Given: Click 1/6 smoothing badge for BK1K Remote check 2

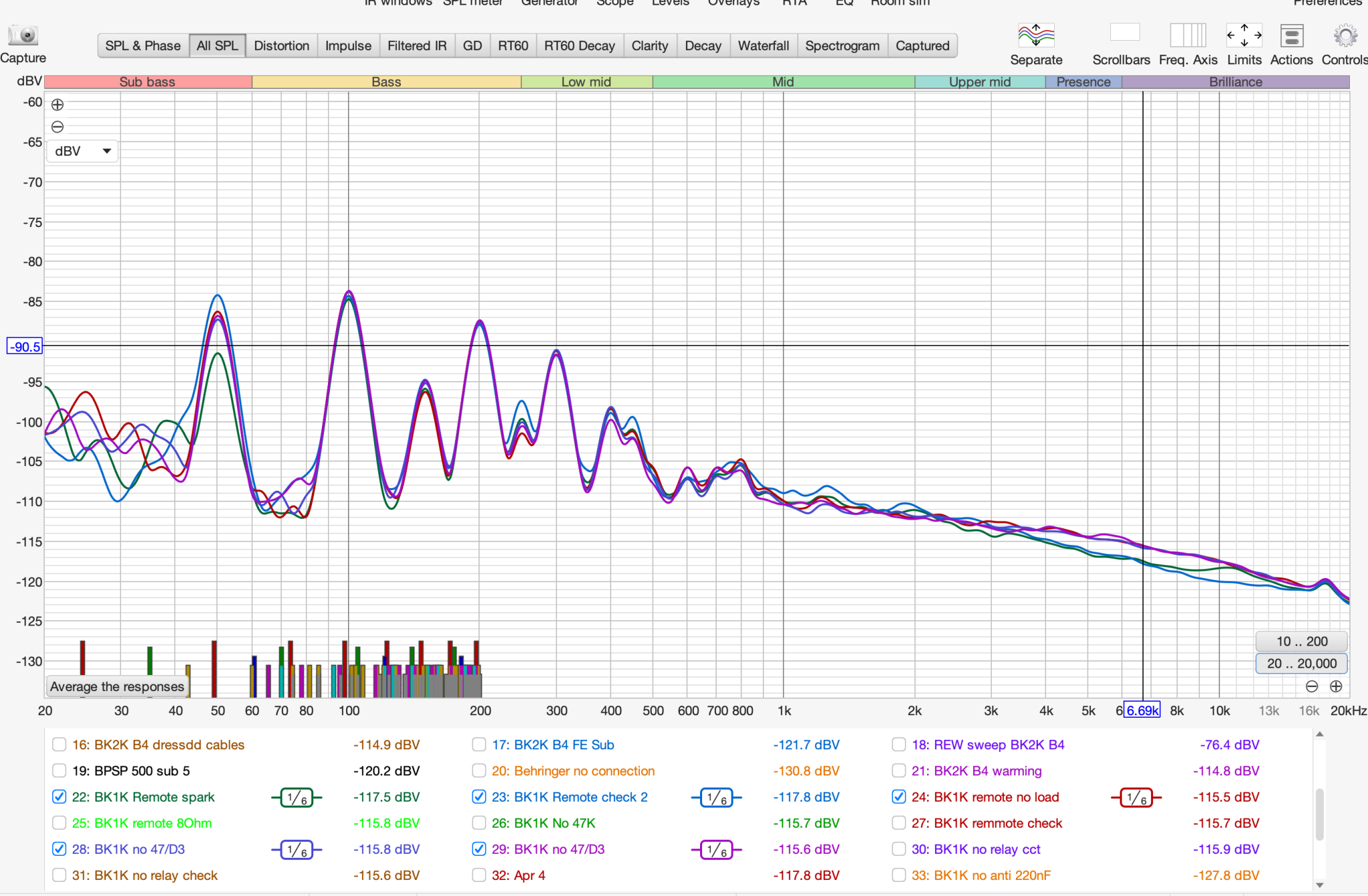Looking at the screenshot, I should click(x=716, y=797).
